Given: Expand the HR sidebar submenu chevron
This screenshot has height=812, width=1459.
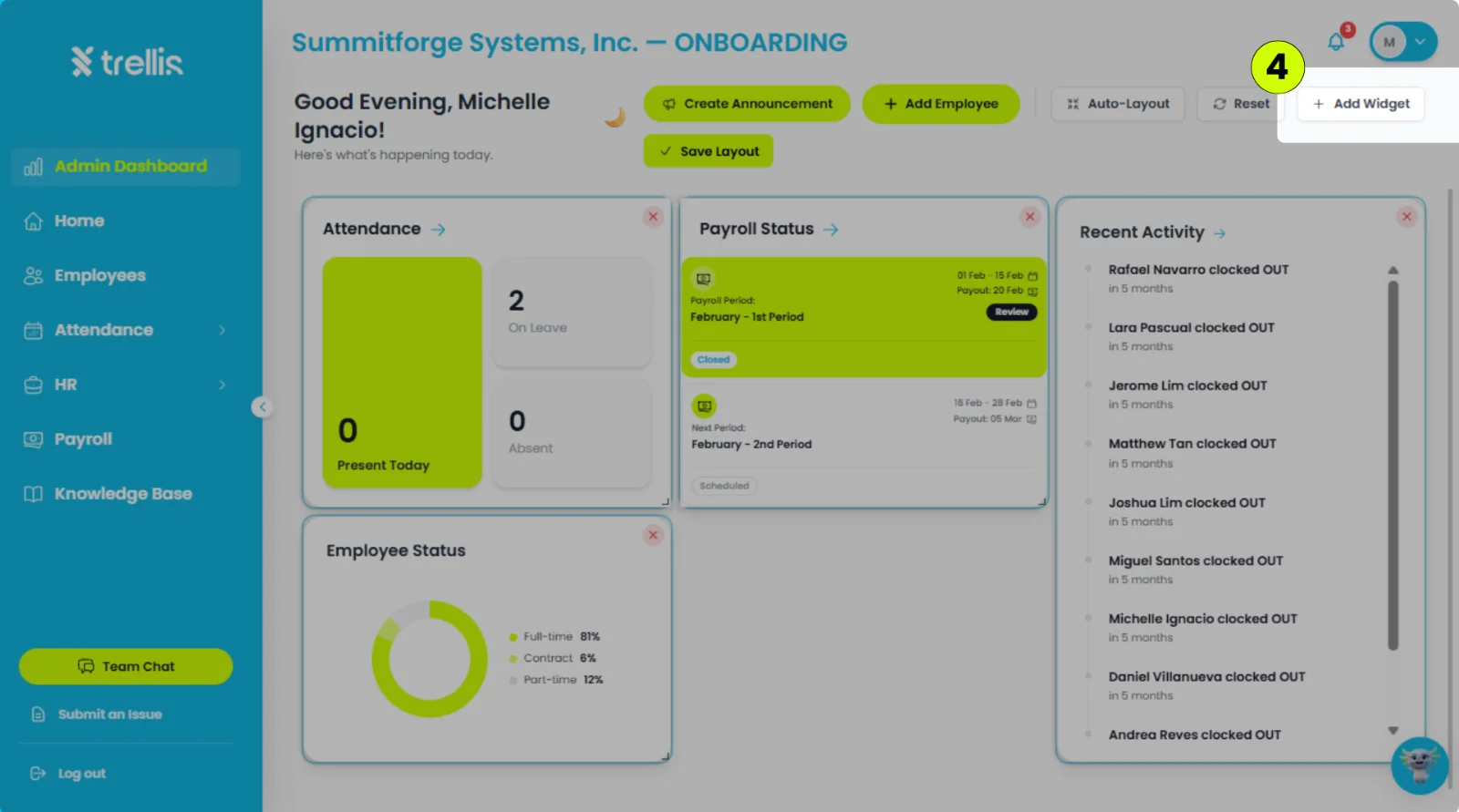Looking at the screenshot, I should click(x=222, y=385).
